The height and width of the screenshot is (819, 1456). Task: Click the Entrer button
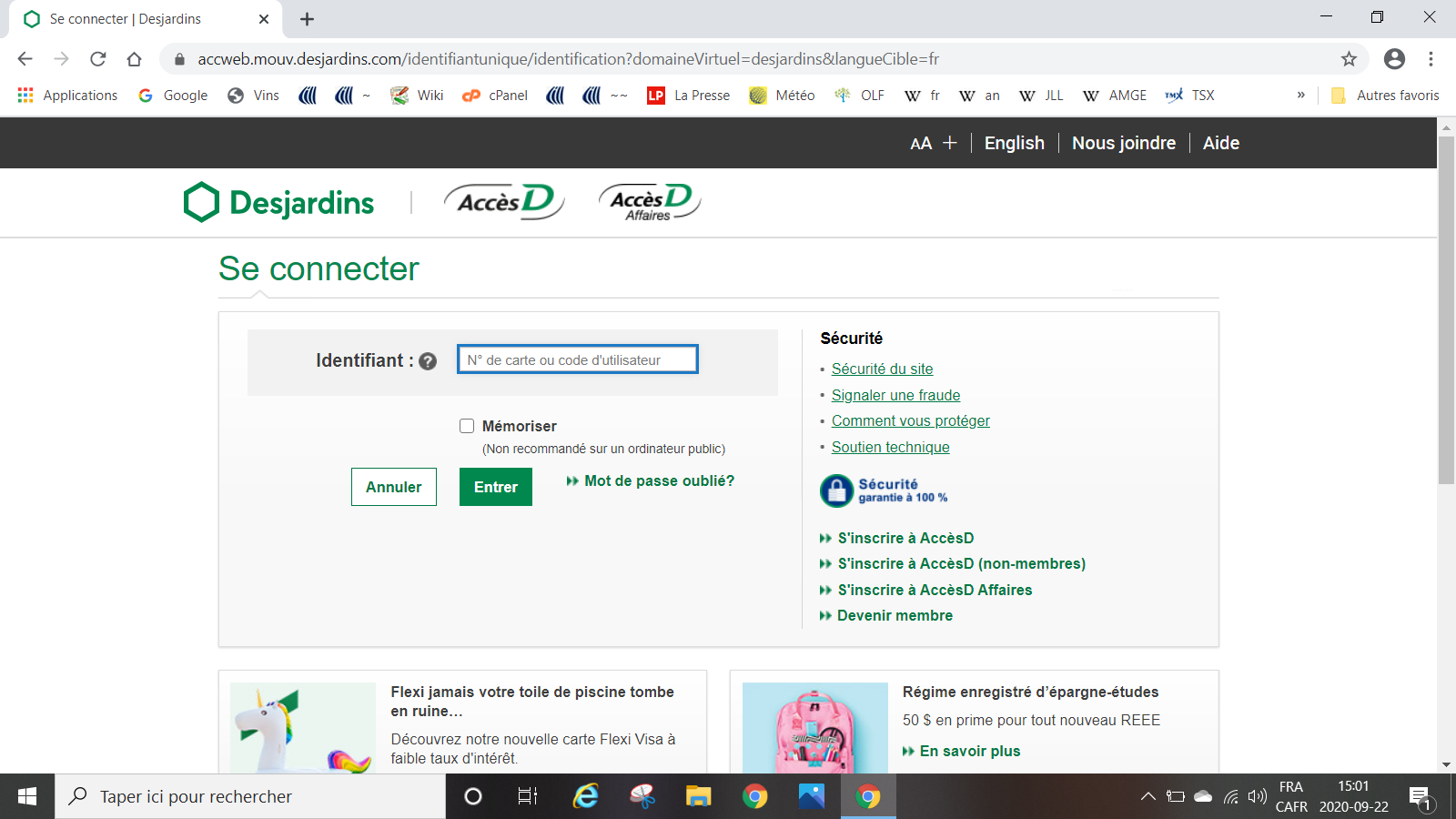click(496, 487)
